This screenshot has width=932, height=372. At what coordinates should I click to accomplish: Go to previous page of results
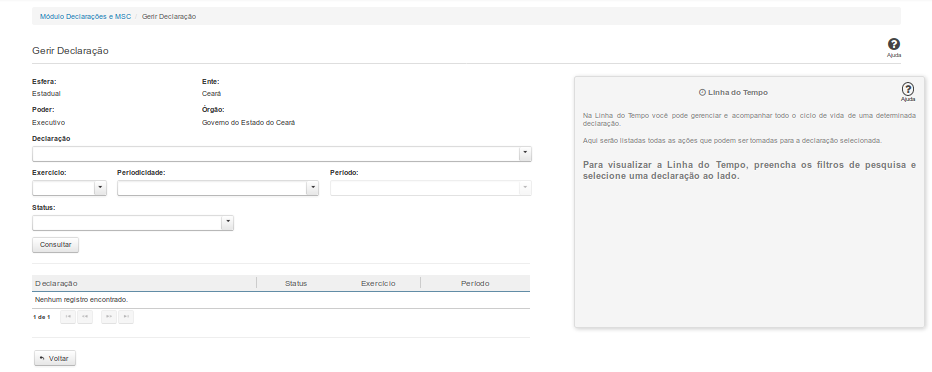(85, 317)
